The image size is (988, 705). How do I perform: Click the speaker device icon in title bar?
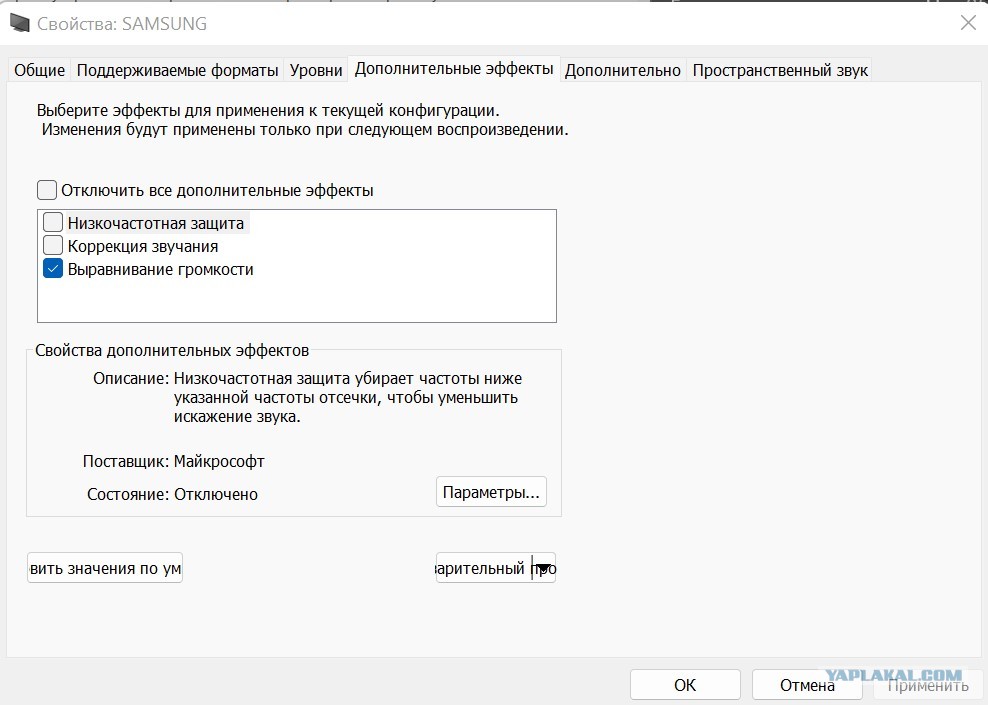click(x=20, y=23)
